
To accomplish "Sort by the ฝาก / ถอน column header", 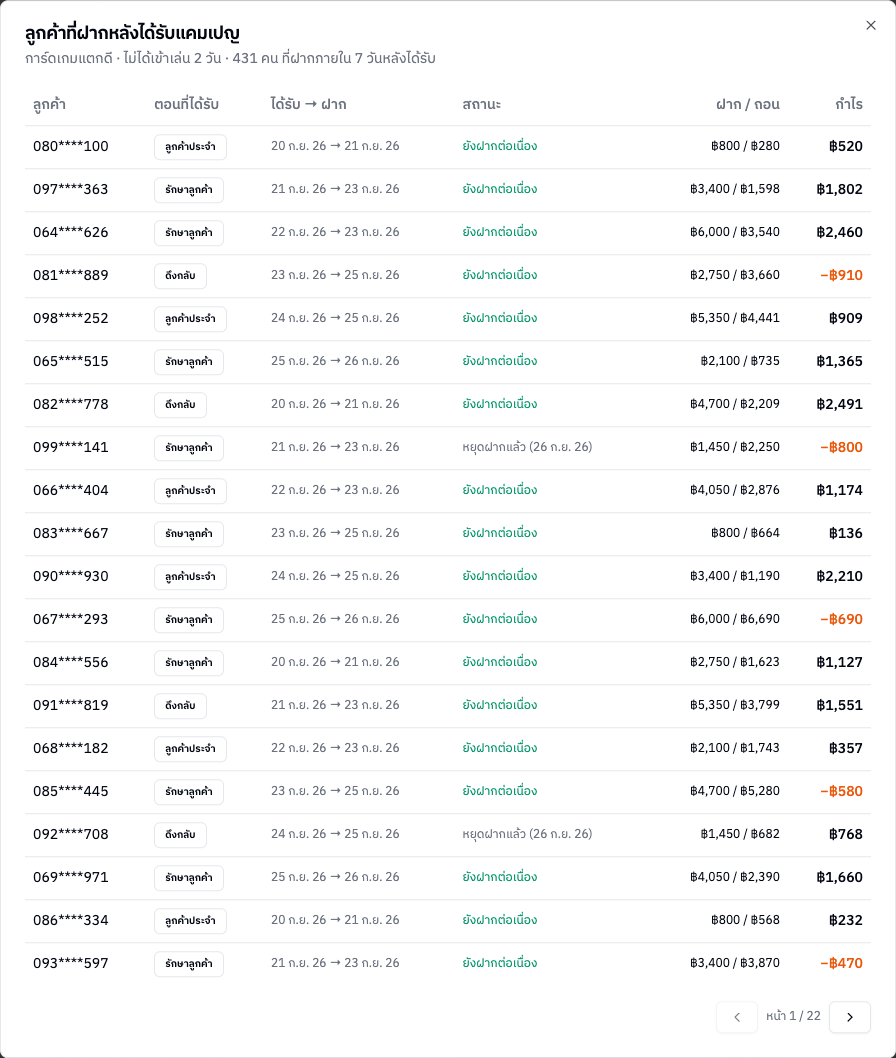I will tap(748, 104).
